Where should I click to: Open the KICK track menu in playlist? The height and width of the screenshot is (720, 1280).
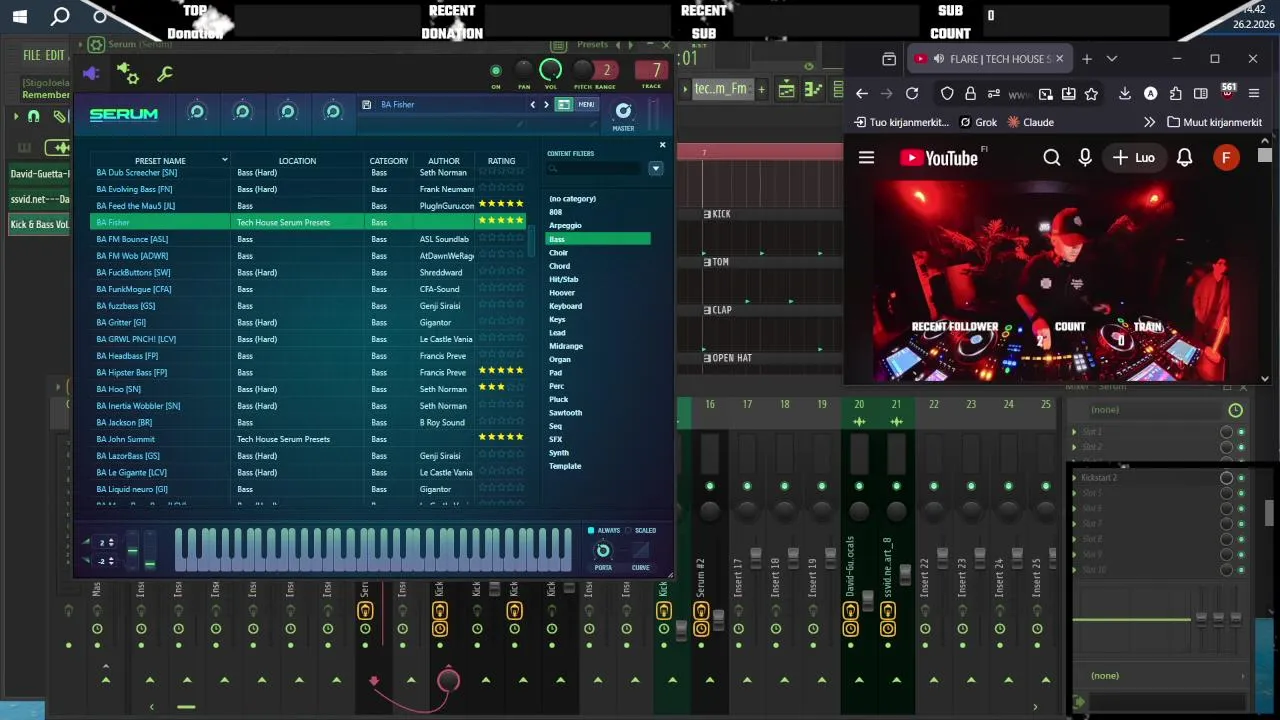[707, 214]
